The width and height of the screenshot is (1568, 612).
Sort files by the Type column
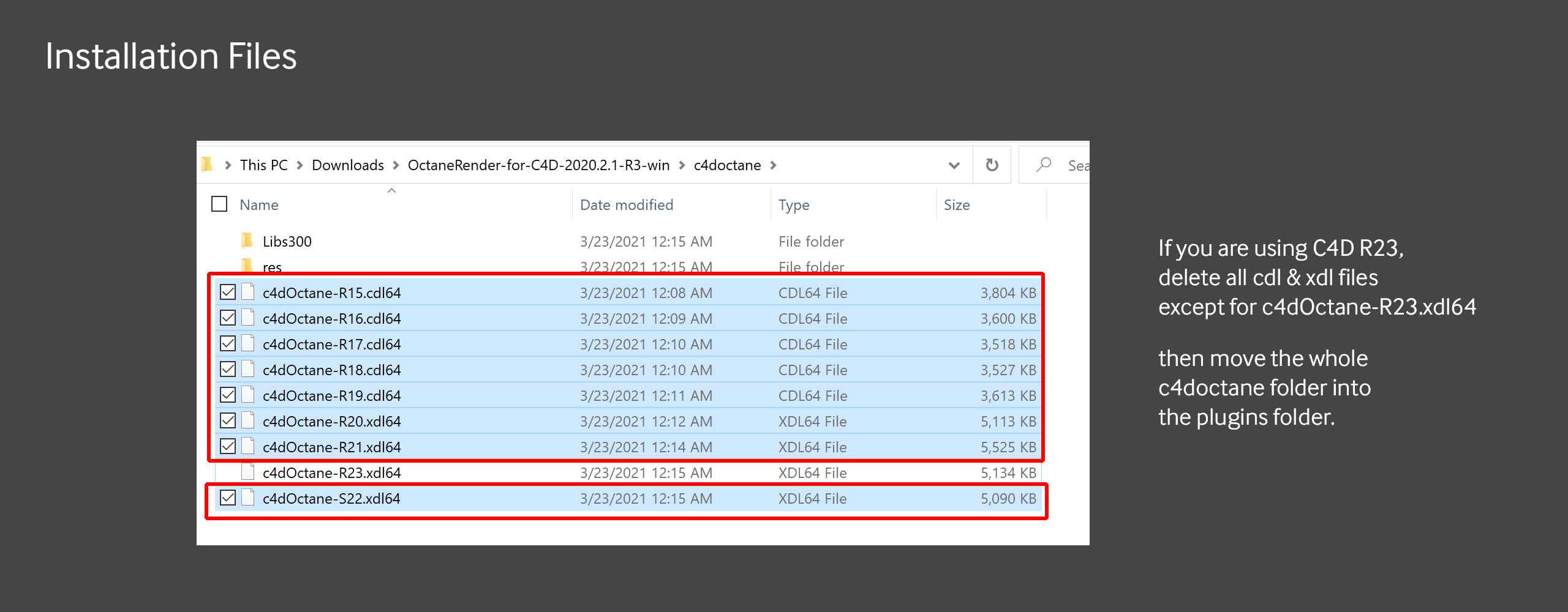[x=794, y=205]
